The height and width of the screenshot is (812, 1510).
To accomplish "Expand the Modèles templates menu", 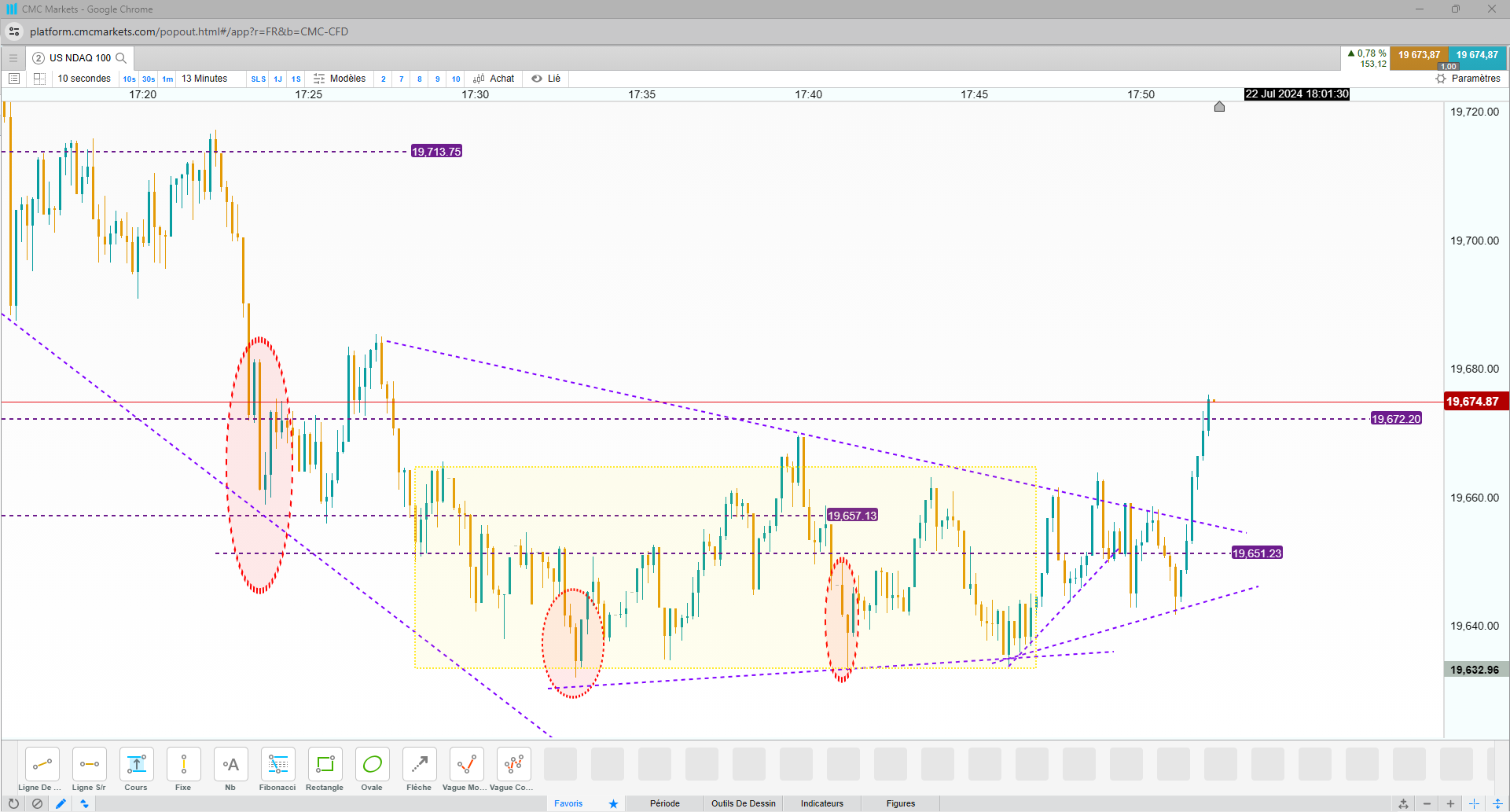I will tap(340, 79).
